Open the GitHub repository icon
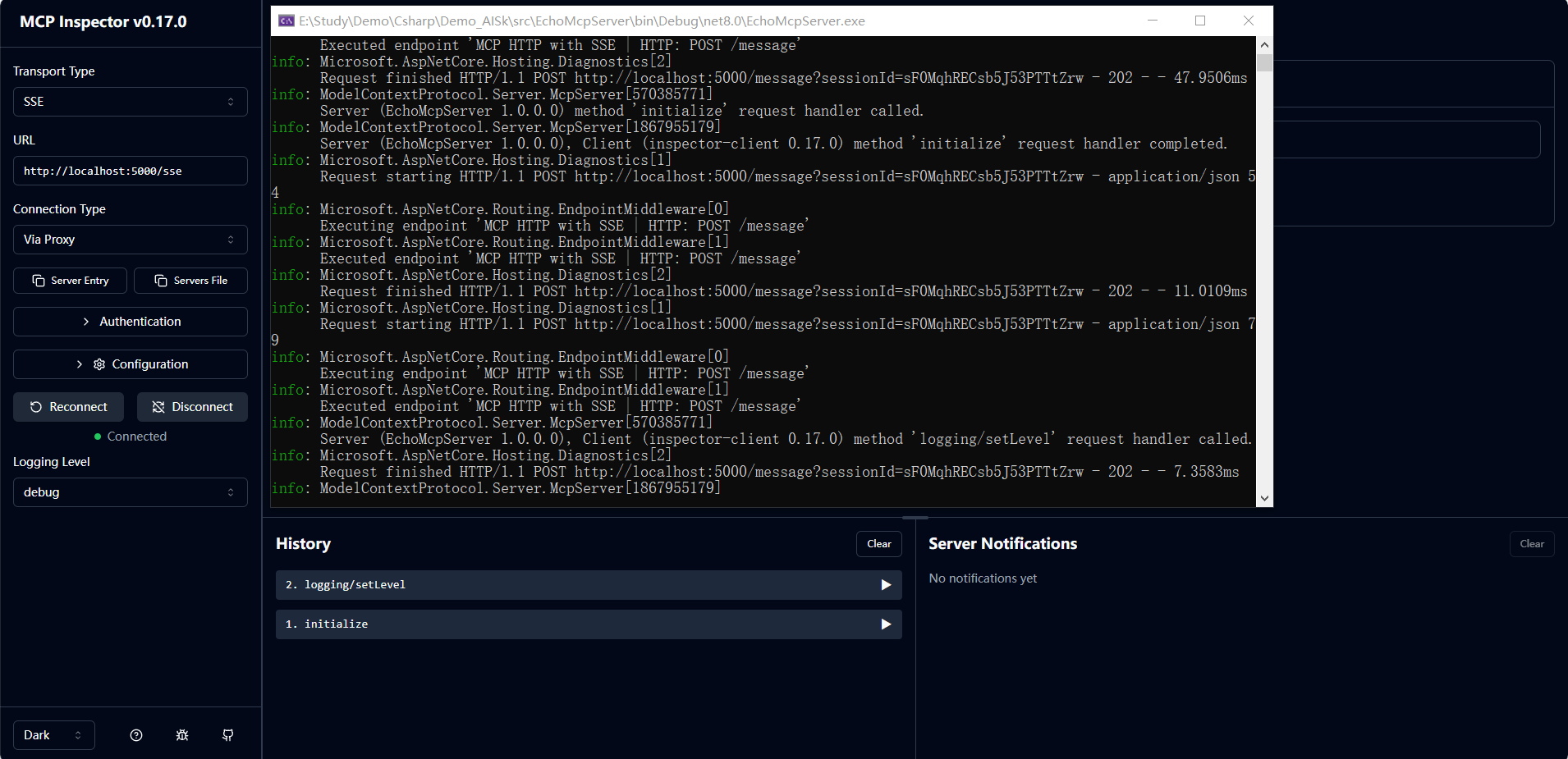Viewport: 1568px width, 759px height. (228, 735)
